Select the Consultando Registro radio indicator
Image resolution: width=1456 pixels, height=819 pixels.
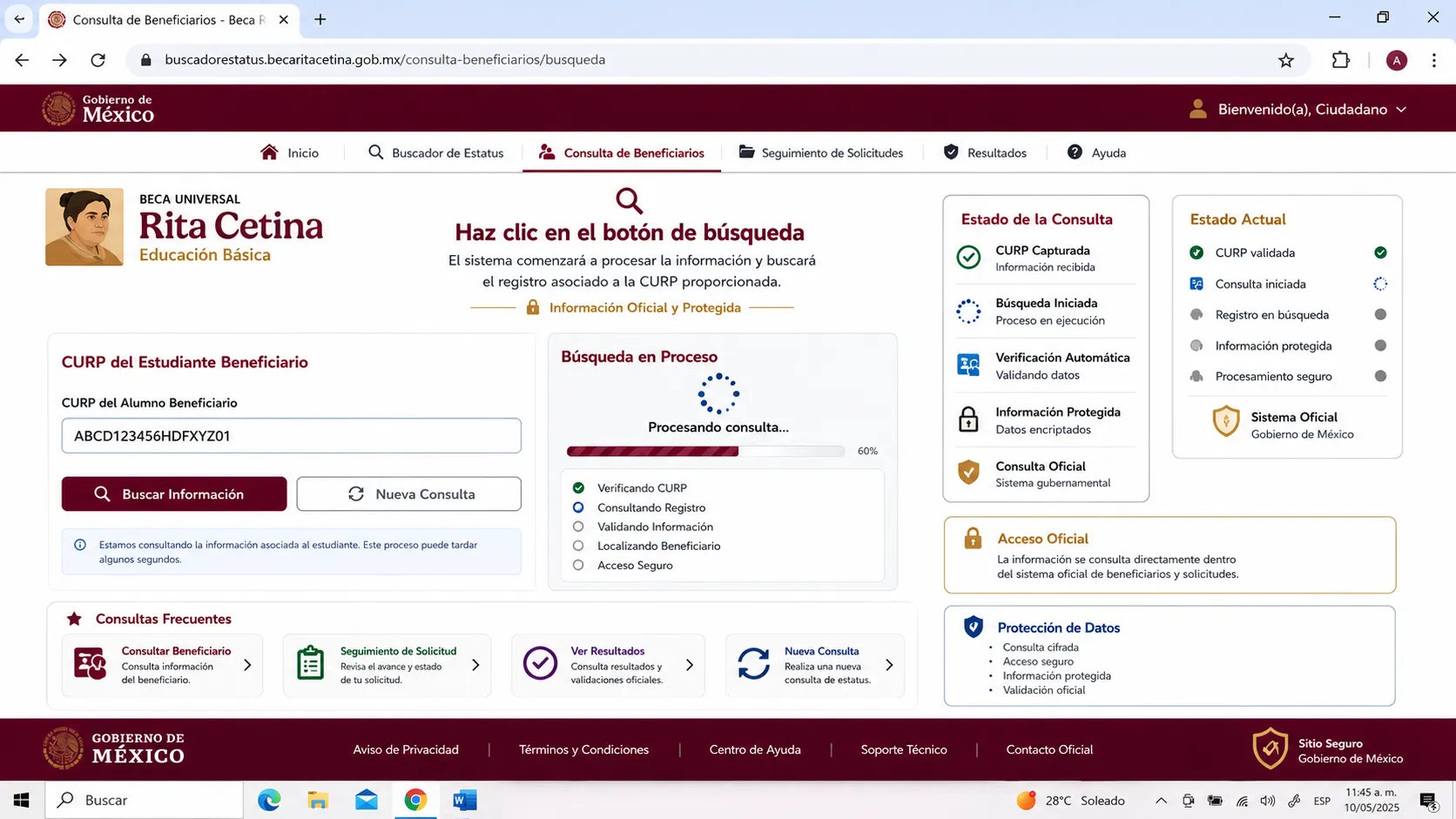click(x=578, y=507)
